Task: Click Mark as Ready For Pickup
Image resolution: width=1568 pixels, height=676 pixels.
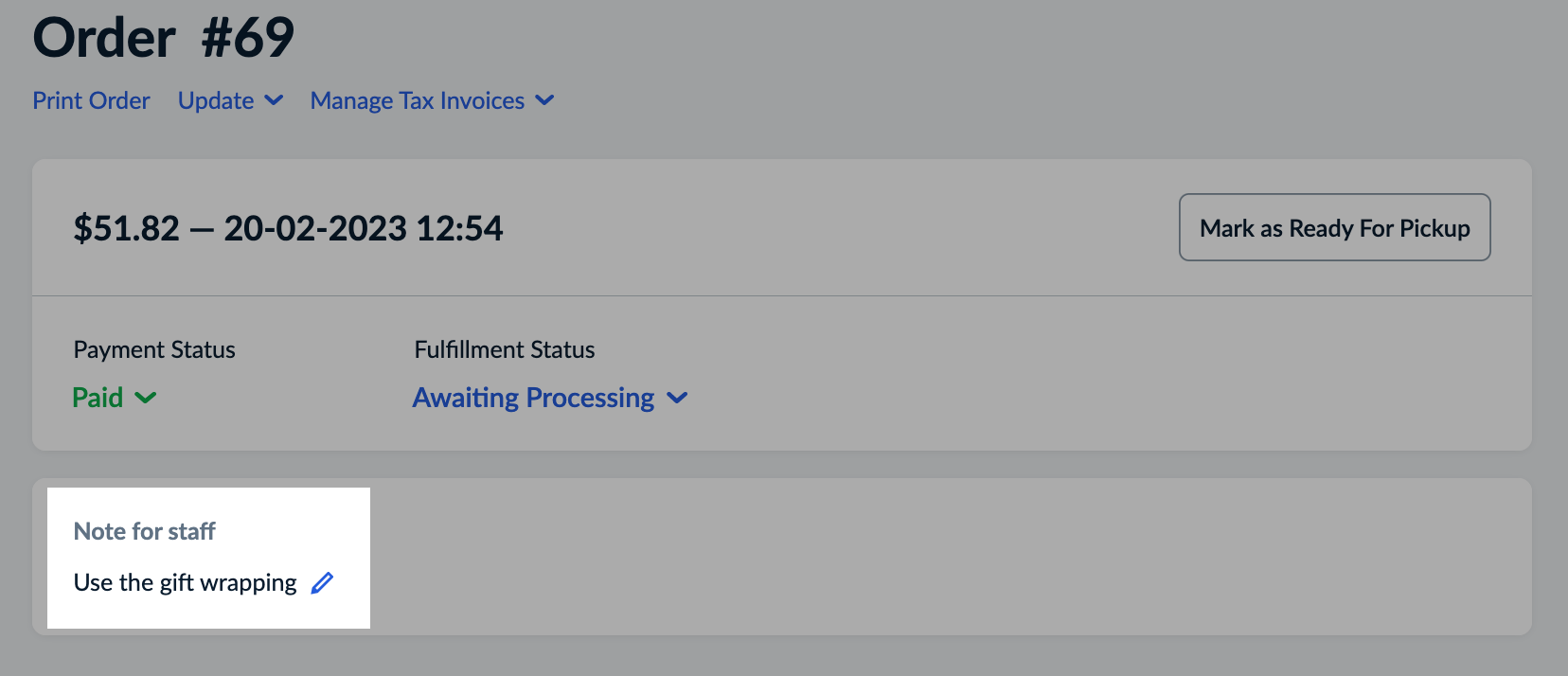Action: pos(1333,227)
